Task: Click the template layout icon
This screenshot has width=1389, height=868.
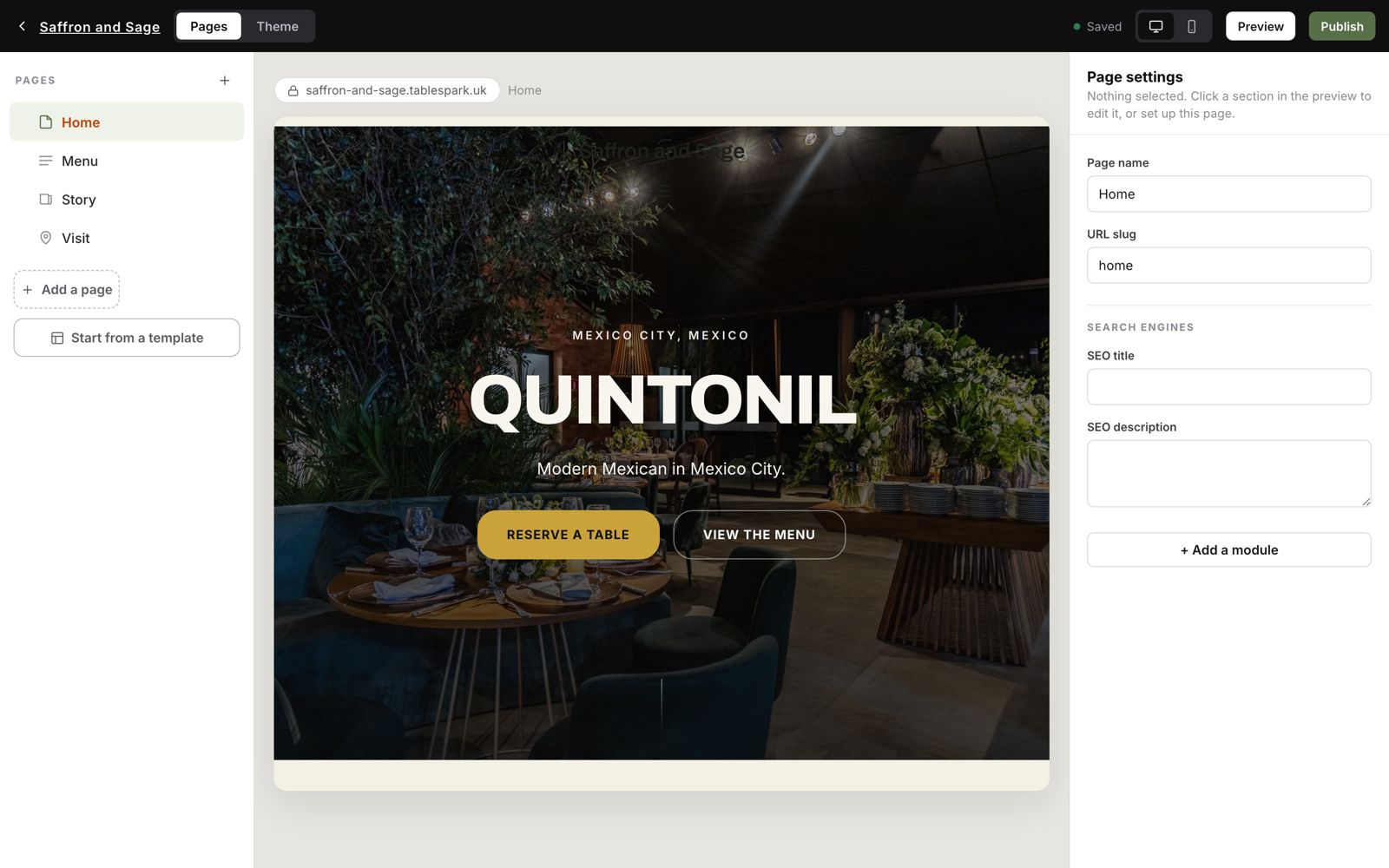Action: coord(57,339)
